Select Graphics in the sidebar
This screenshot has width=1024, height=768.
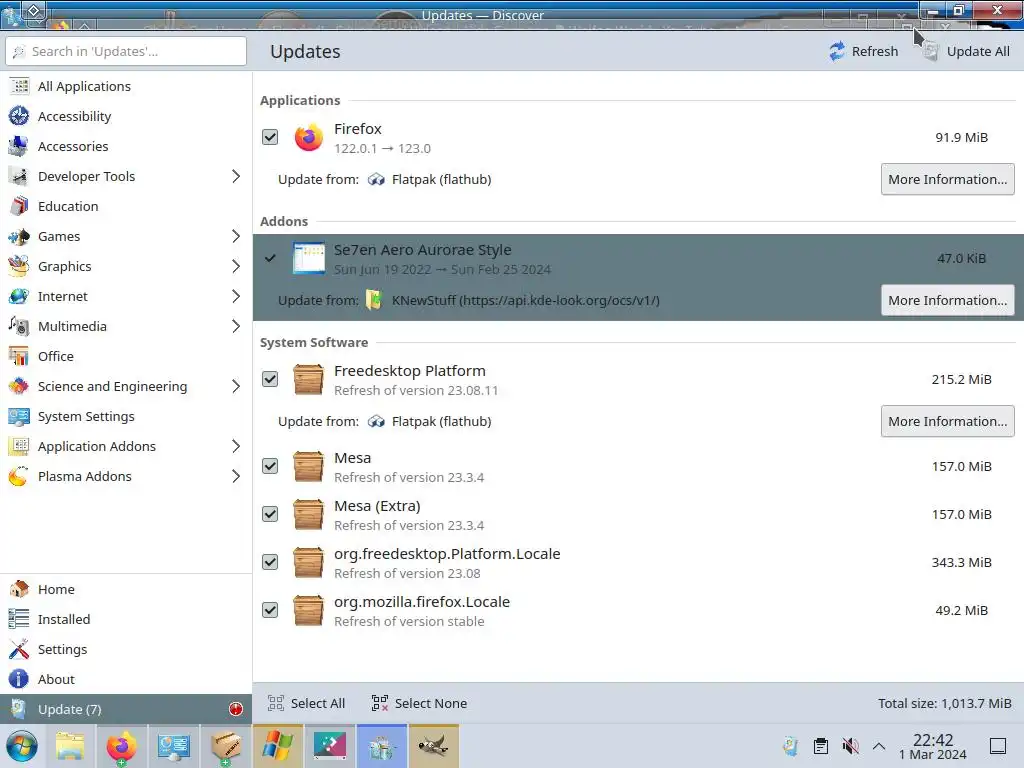[x=126, y=266]
